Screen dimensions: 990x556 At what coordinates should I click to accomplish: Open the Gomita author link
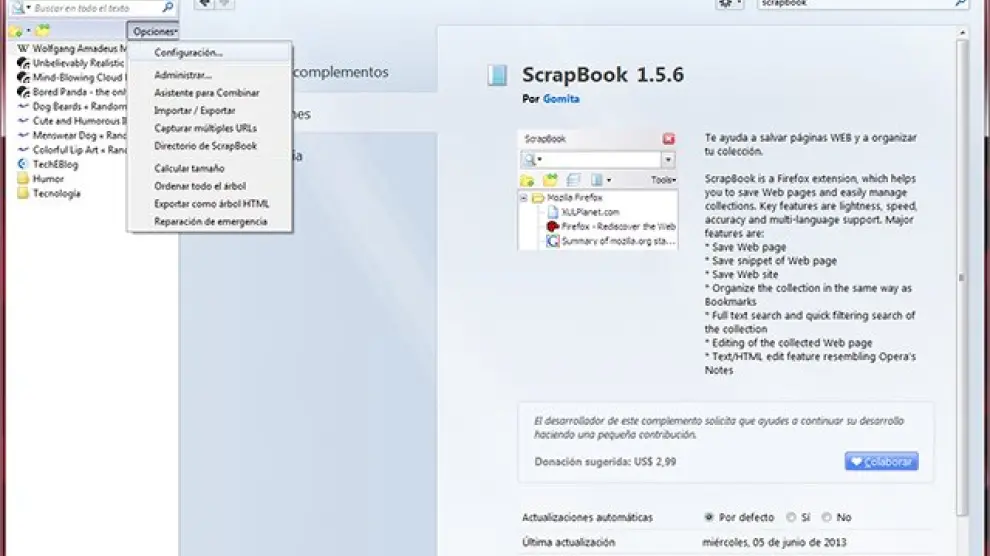561,99
